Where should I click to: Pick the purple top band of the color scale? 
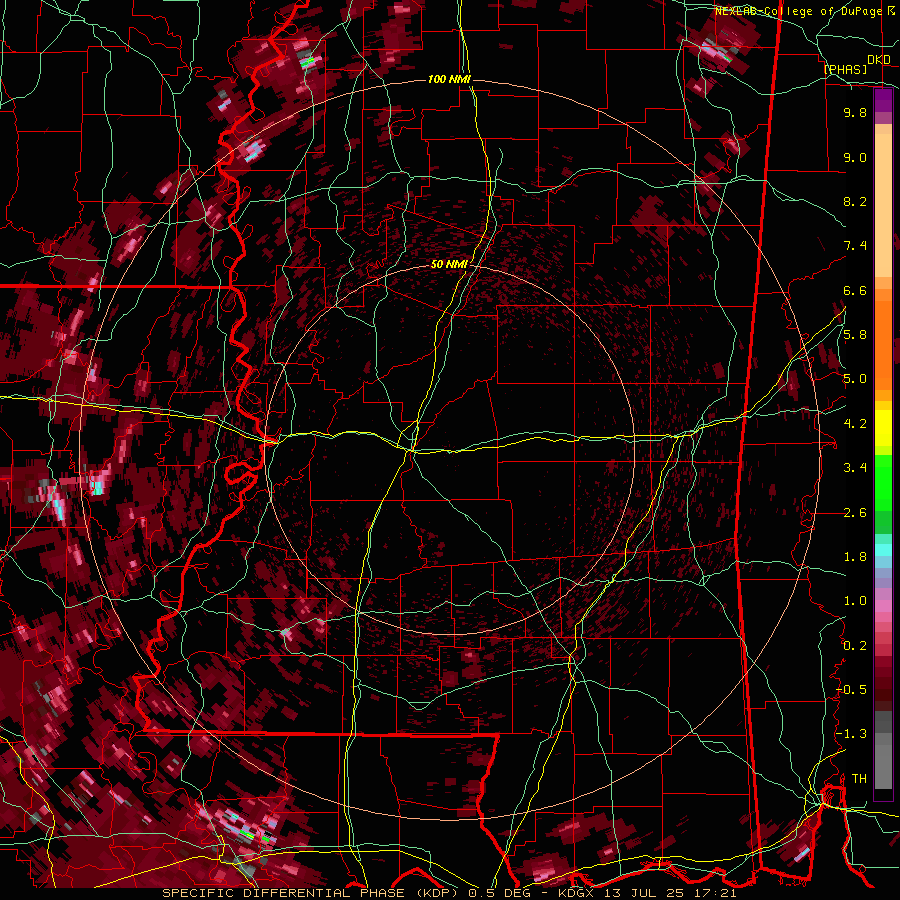pyautogui.click(x=883, y=101)
